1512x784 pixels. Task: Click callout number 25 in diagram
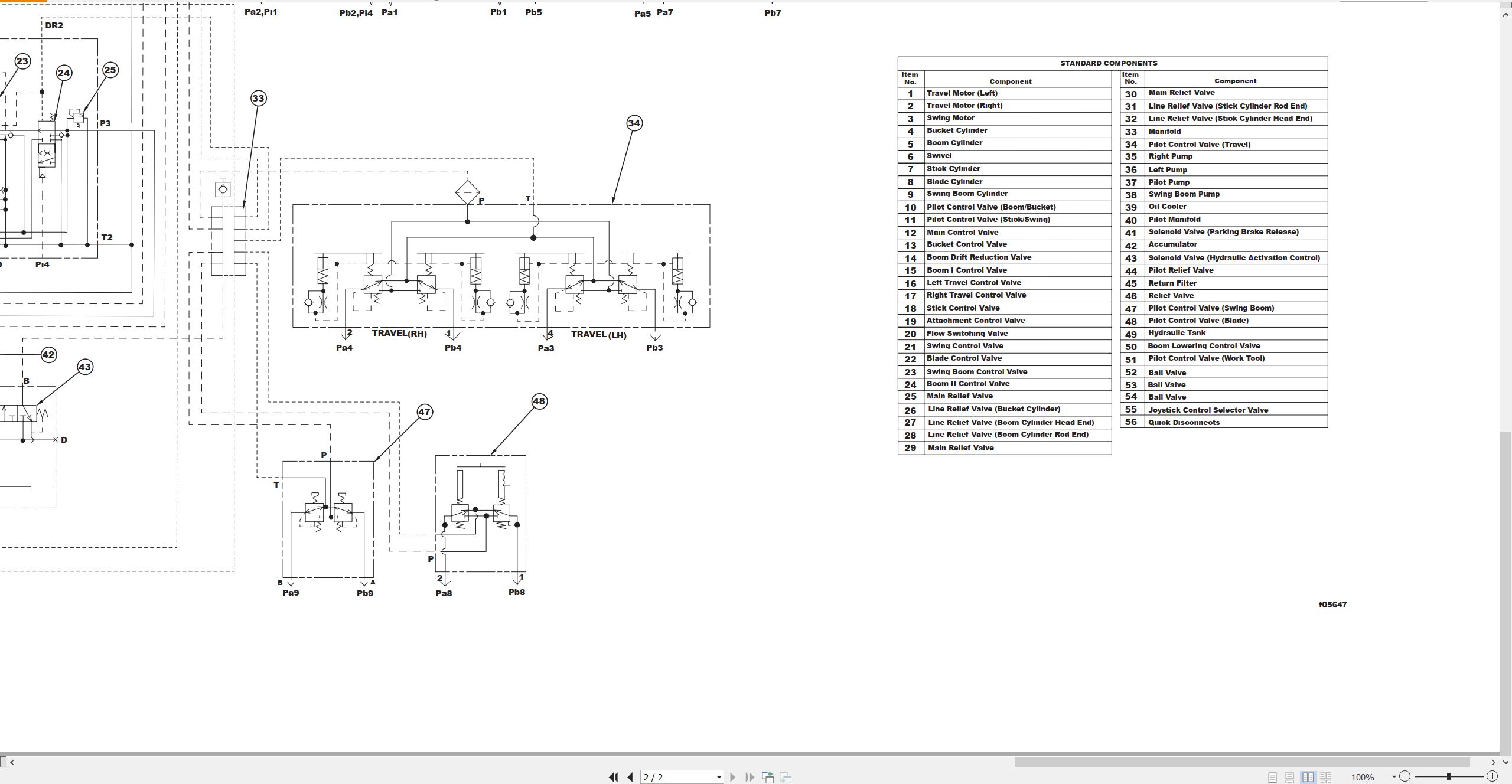click(110, 70)
